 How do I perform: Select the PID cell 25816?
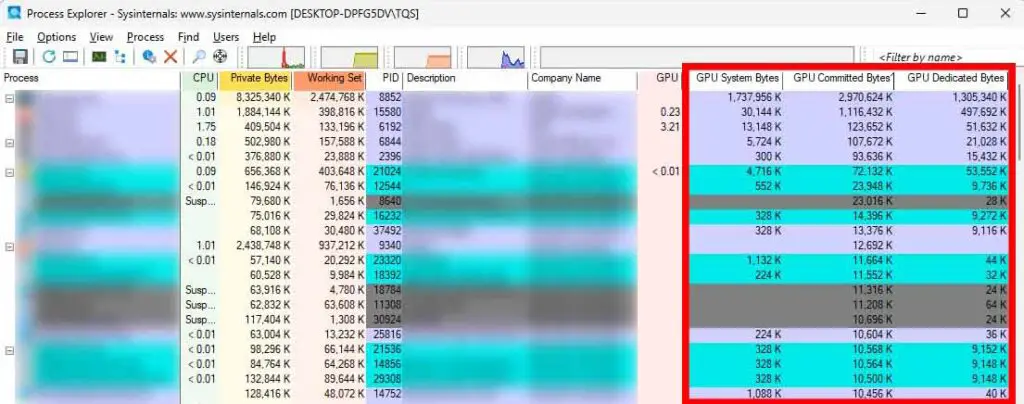(x=387, y=335)
